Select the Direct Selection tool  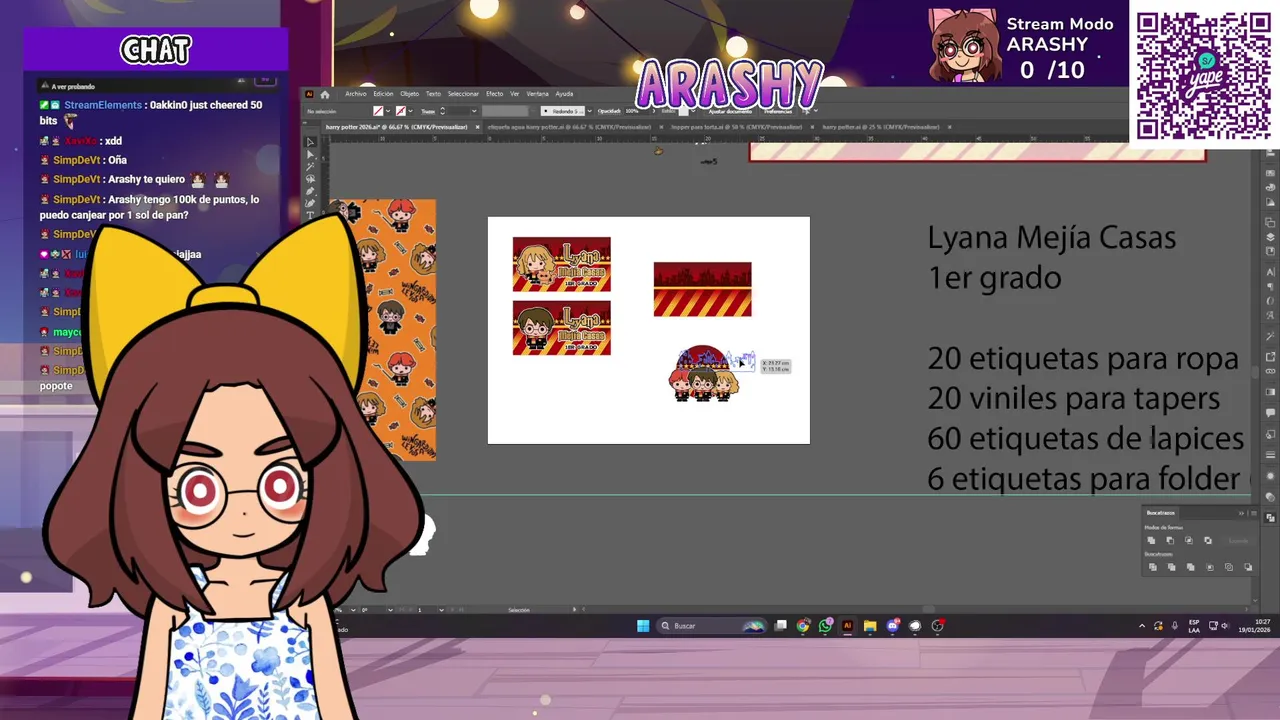310,155
